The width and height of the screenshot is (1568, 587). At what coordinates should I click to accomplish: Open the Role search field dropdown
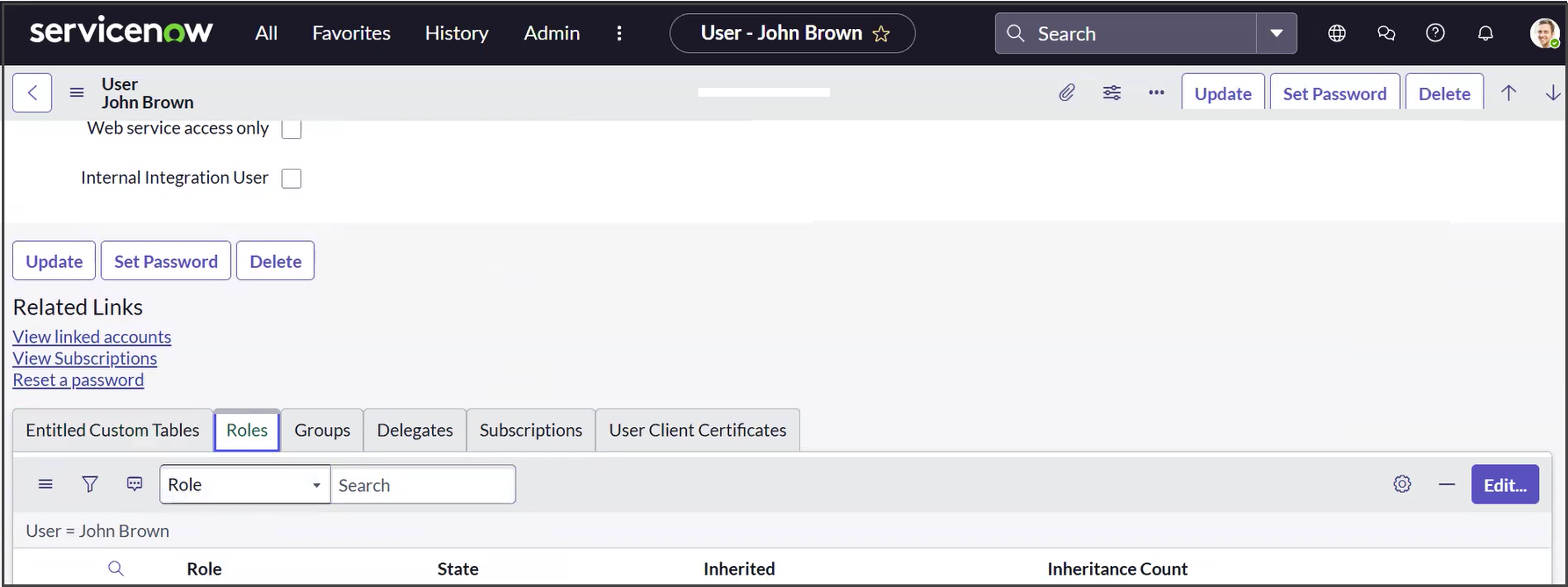coord(244,484)
